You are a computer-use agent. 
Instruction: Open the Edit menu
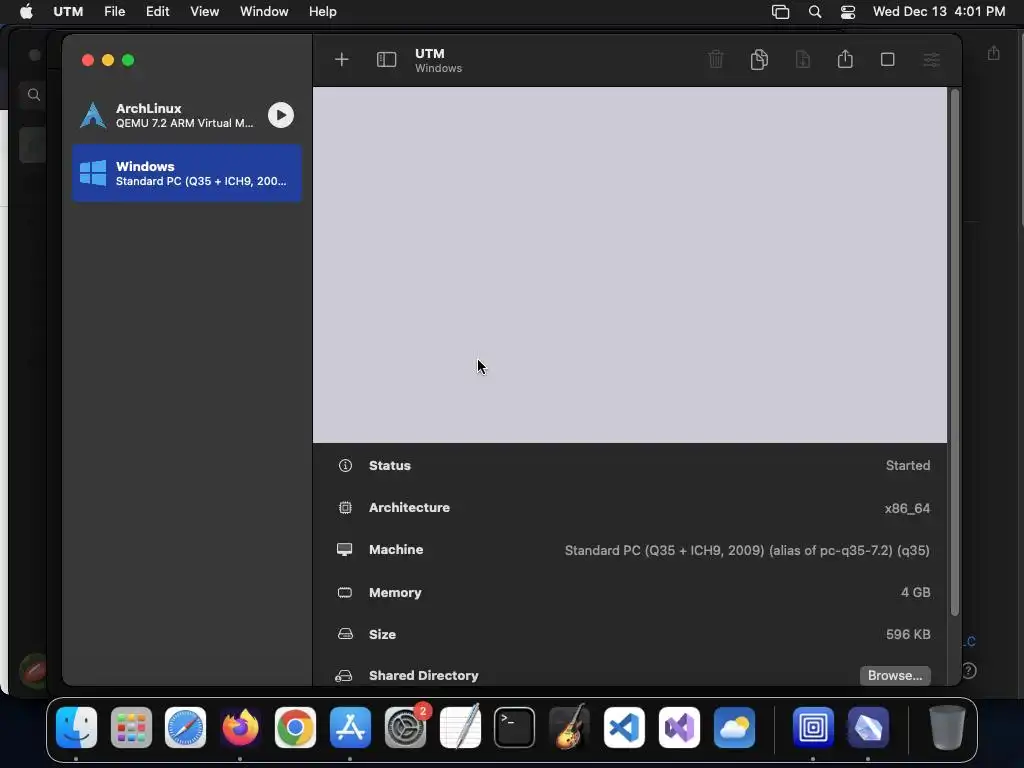[x=157, y=12]
